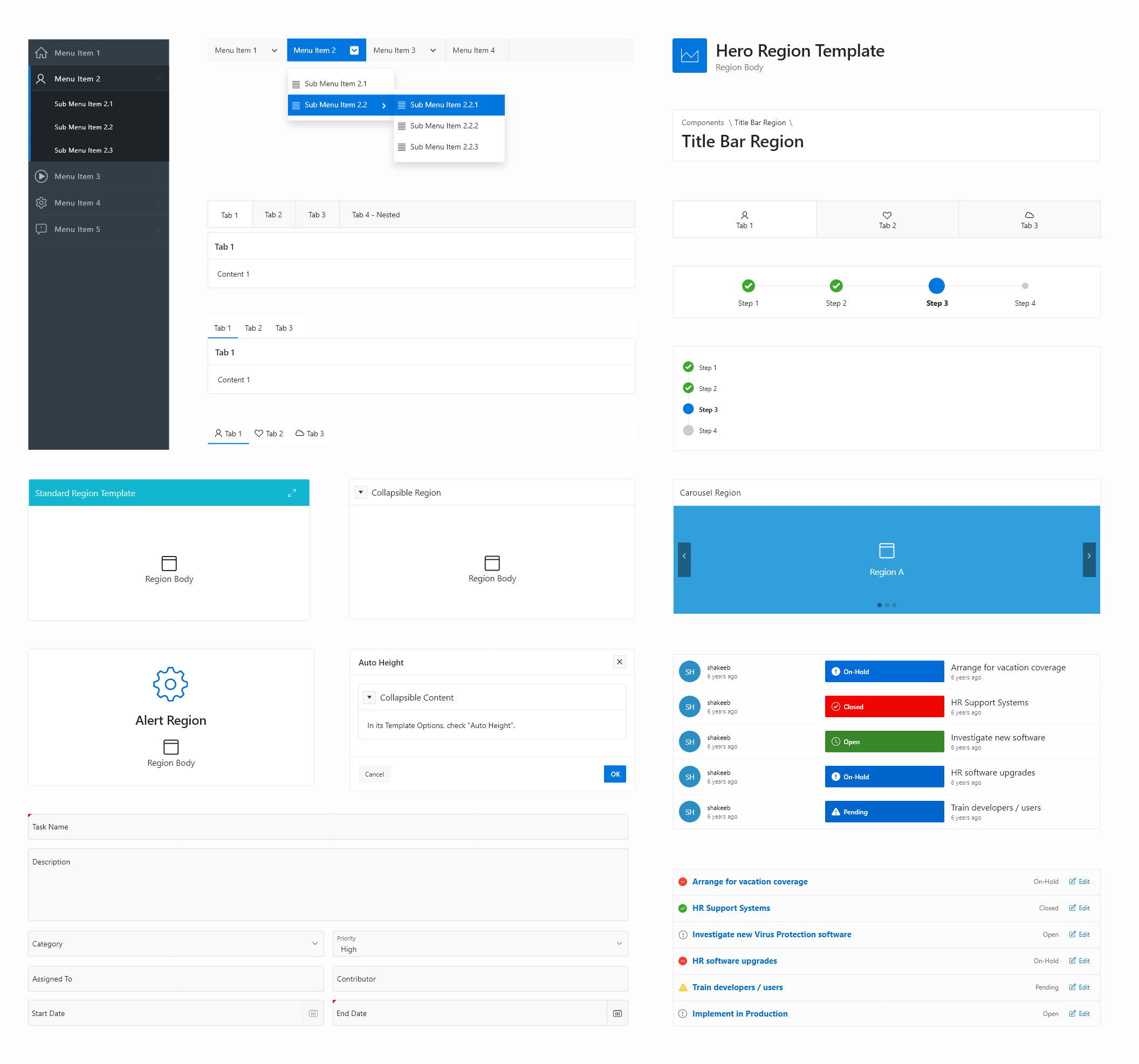Open the HR Support Systems link
This screenshot has width=1139, height=1064.
(731, 908)
